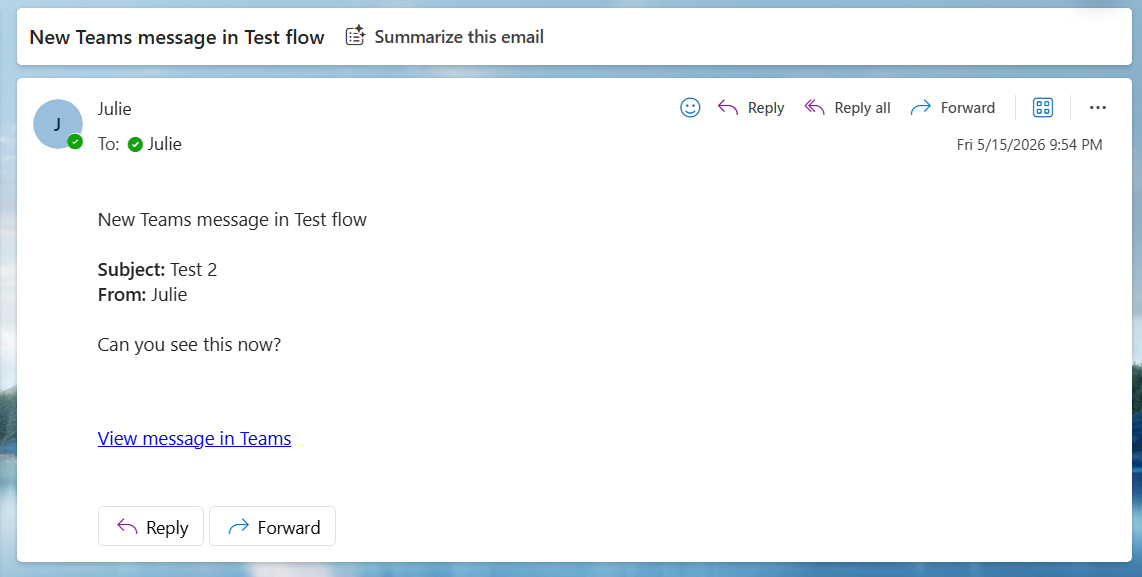Click the 'Subject: Test 2' line
1142x577 pixels.
tap(157, 270)
